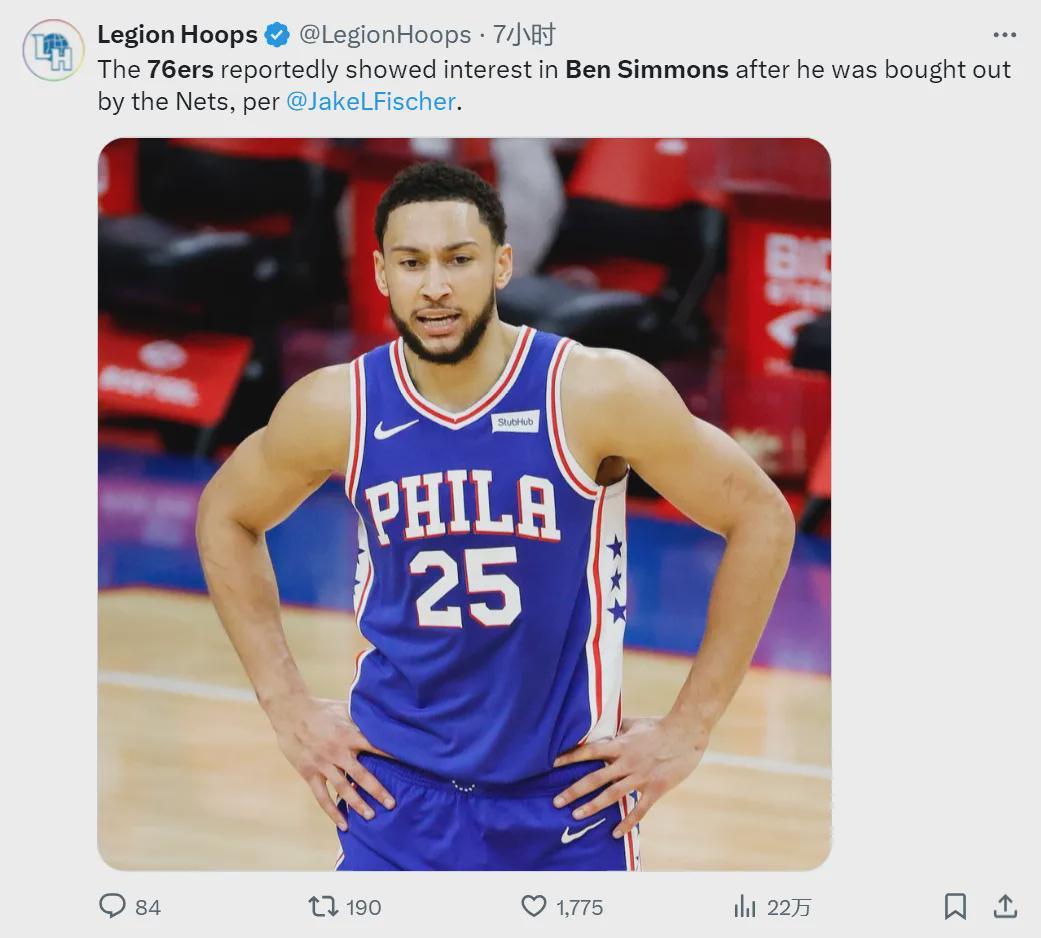1041x938 pixels.
Task: Open view analytics bar chart icon
Action: (745, 906)
